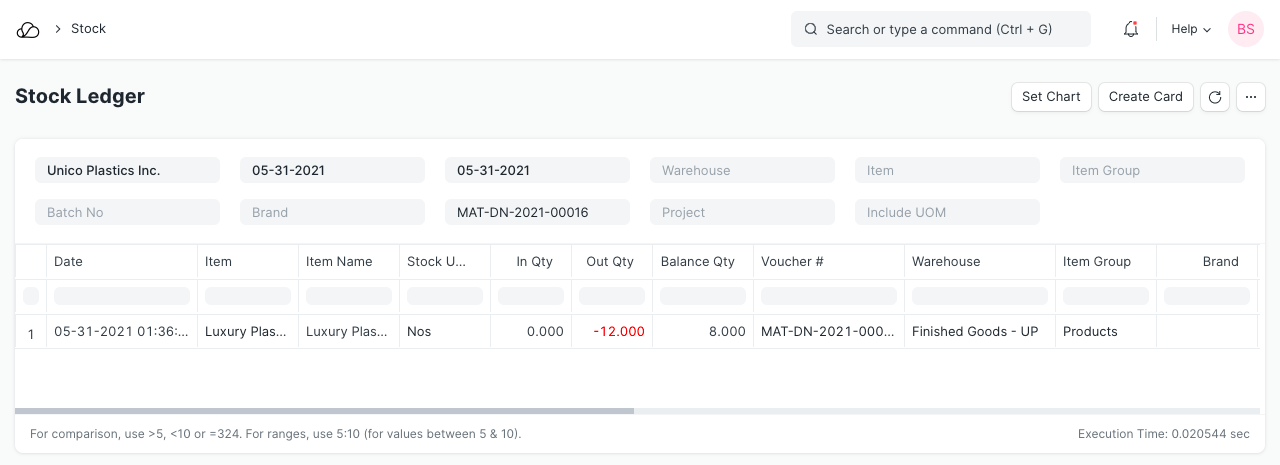Expand the Help dropdown
The width and height of the screenshot is (1280, 465).
coord(1190,30)
